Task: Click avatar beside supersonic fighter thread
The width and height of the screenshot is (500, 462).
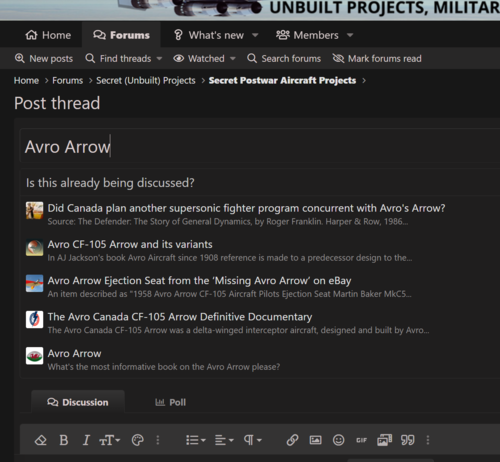Action: [x=35, y=210]
